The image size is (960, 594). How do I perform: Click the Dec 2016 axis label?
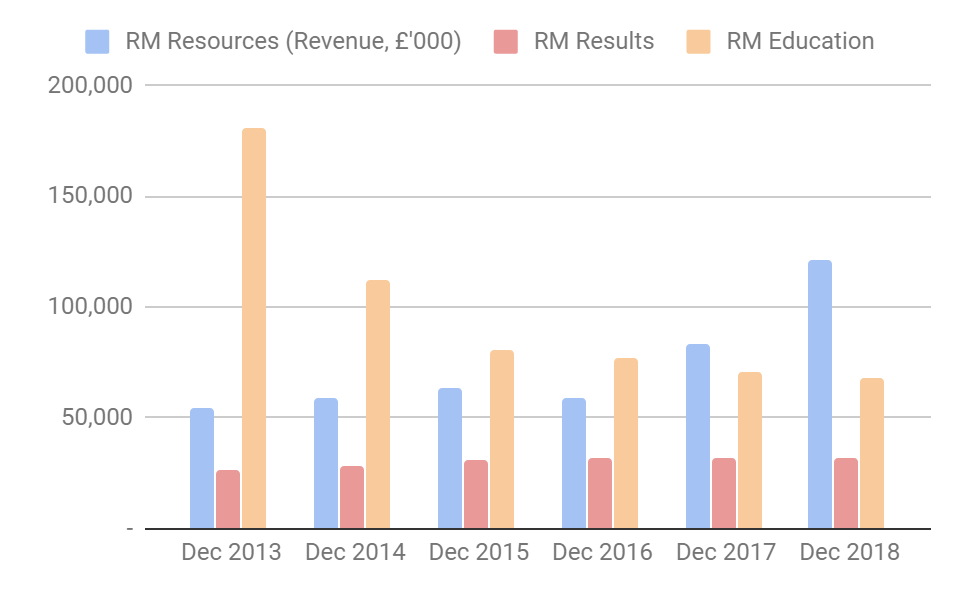(x=602, y=552)
